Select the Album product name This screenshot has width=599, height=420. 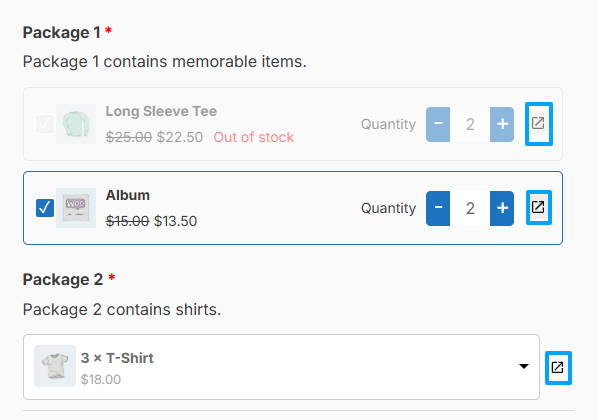click(x=128, y=195)
